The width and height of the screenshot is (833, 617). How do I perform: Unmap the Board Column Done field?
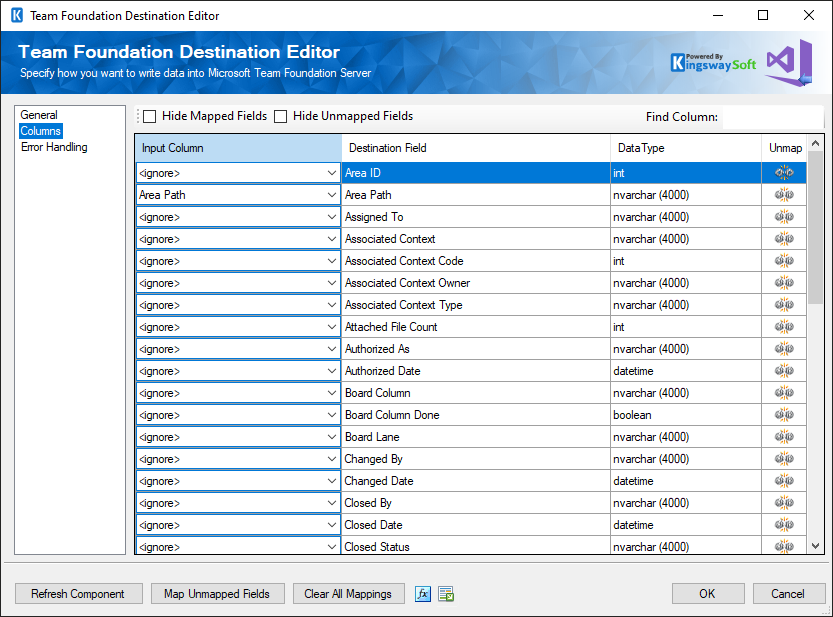784,415
